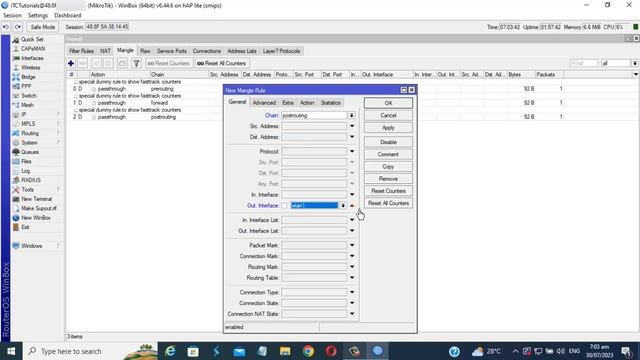Open Mesh in sidebar
Image resolution: width=640 pixels, height=360 pixels.
point(27,105)
